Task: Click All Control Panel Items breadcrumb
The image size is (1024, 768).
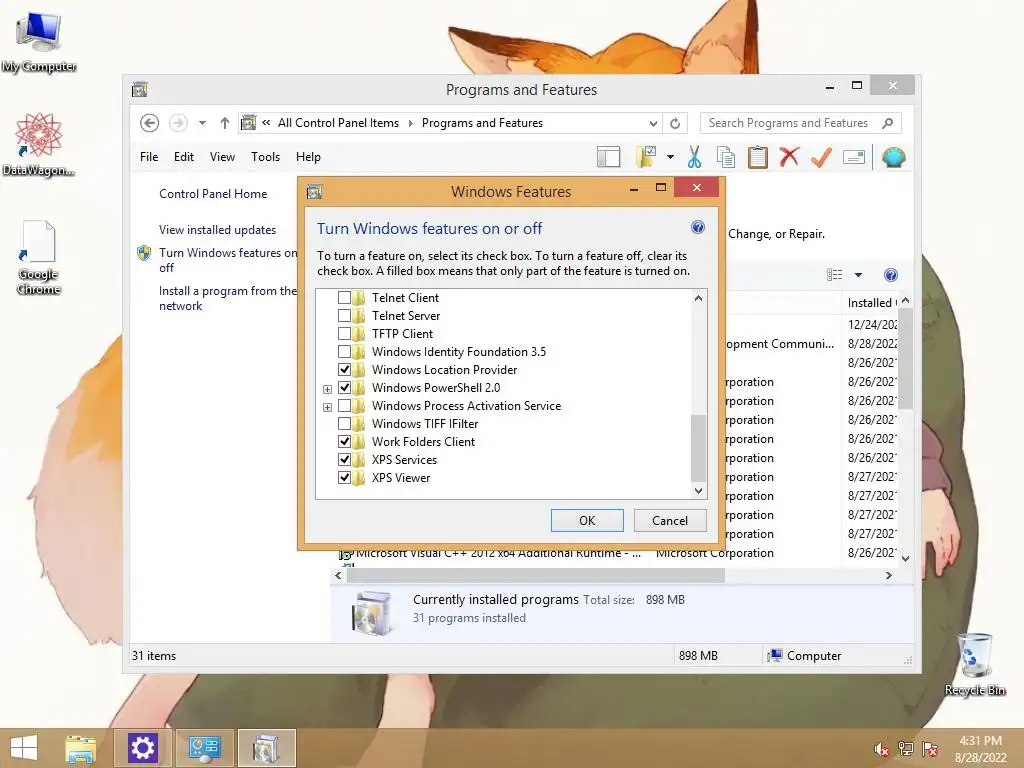Action: [x=338, y=123]
